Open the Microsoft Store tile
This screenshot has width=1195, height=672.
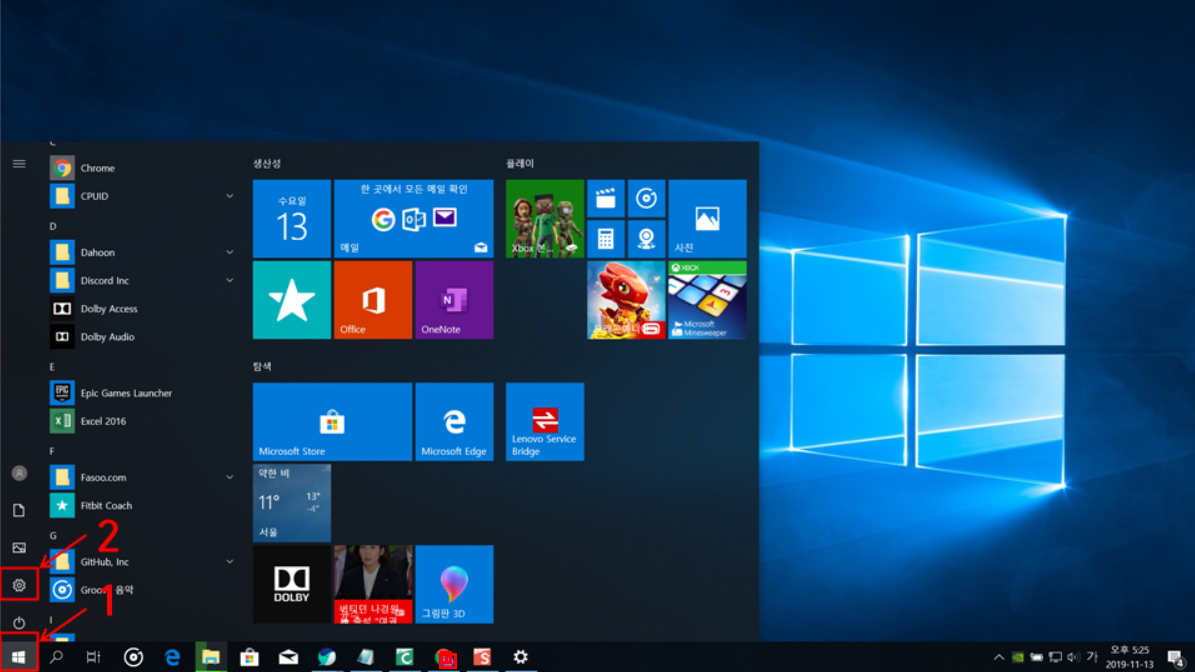click(332, 422)
